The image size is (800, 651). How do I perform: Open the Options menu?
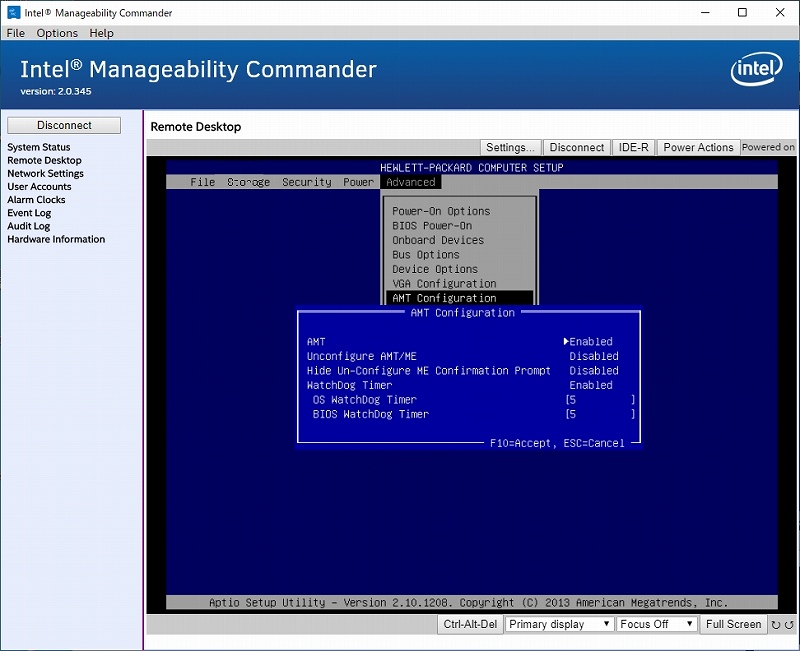57,33
